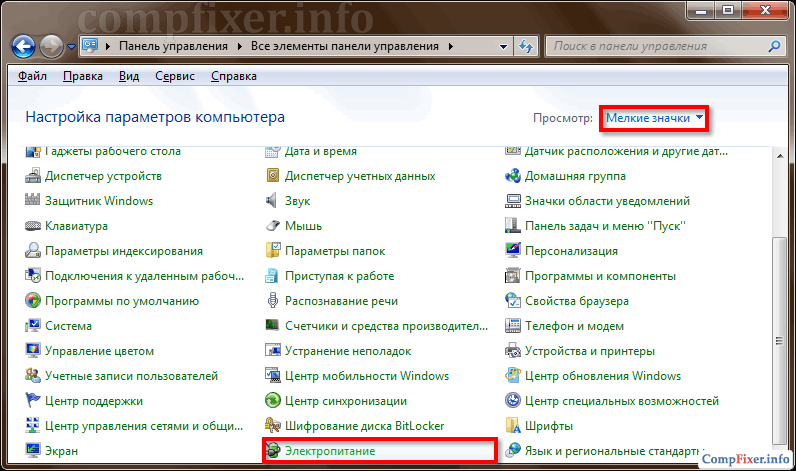Open Параметры индексирования icon
This screenshot has width=796, height=471.
click(x=33, y=251)
